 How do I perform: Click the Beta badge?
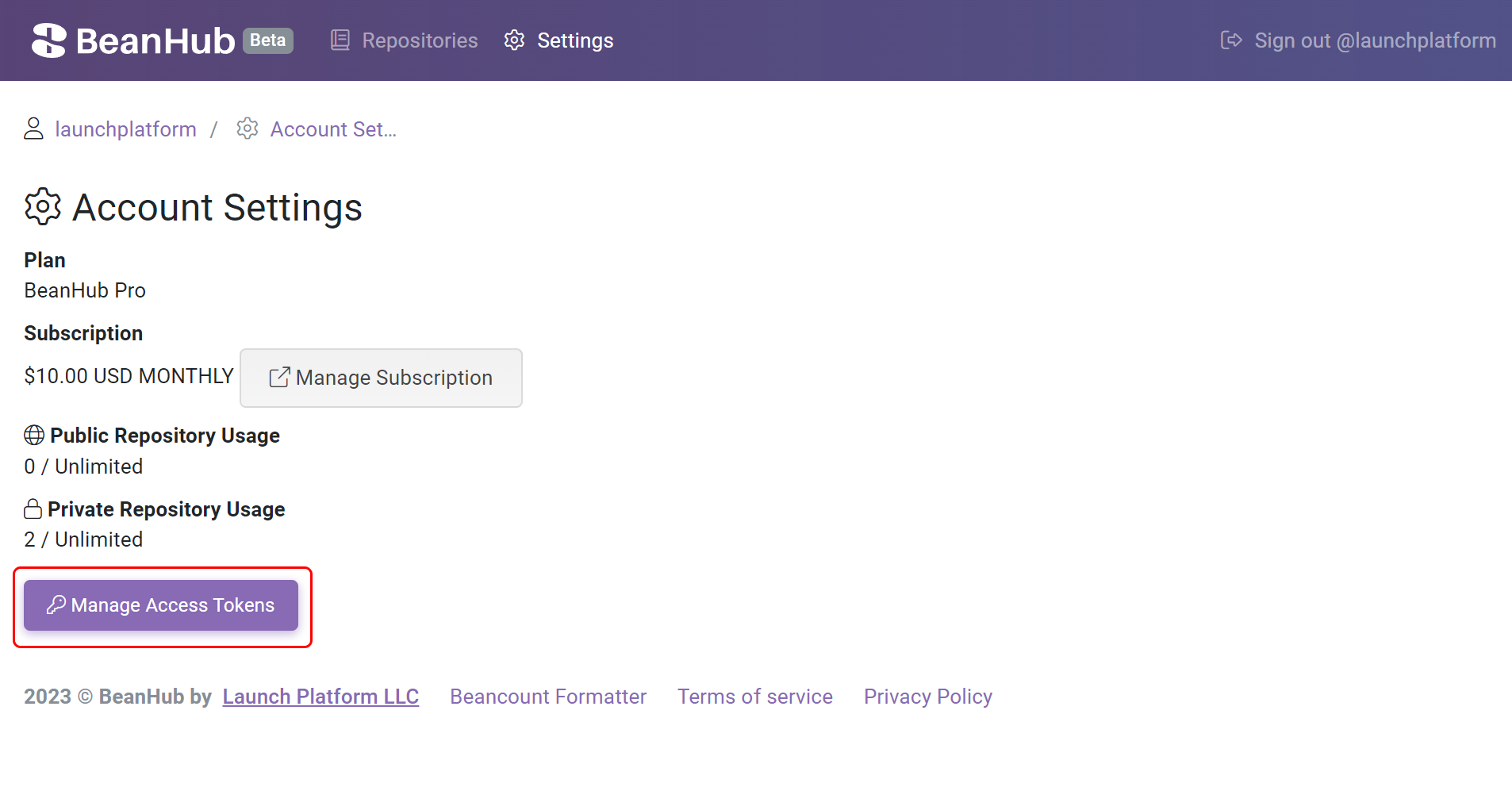coord(268,40)
